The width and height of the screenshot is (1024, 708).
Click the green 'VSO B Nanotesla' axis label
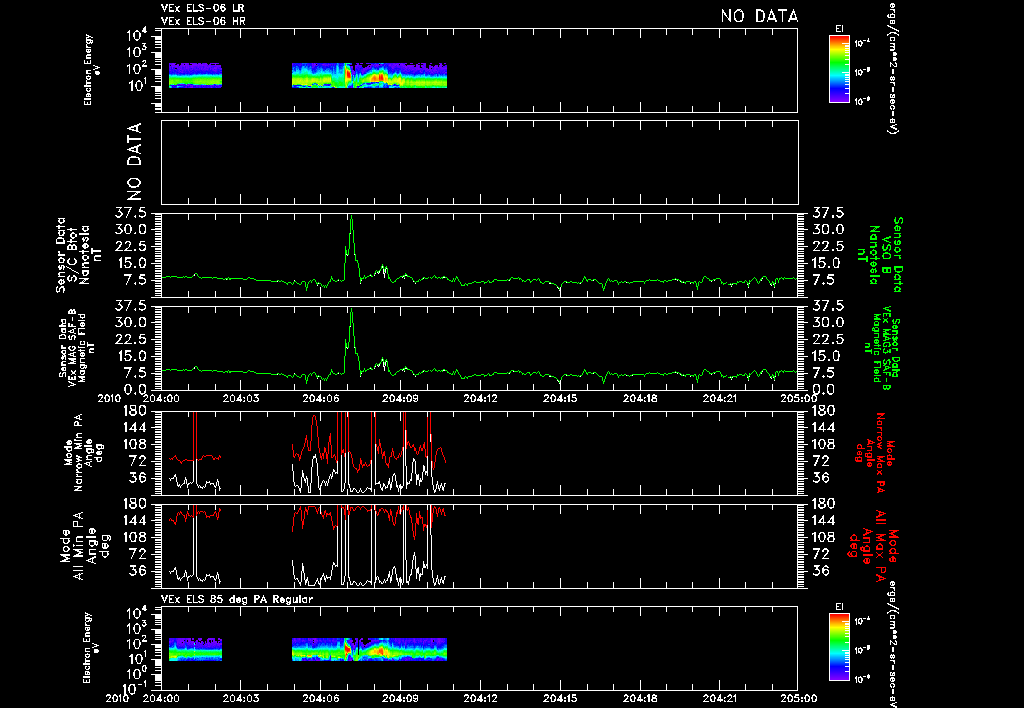[x=880, y=255]
